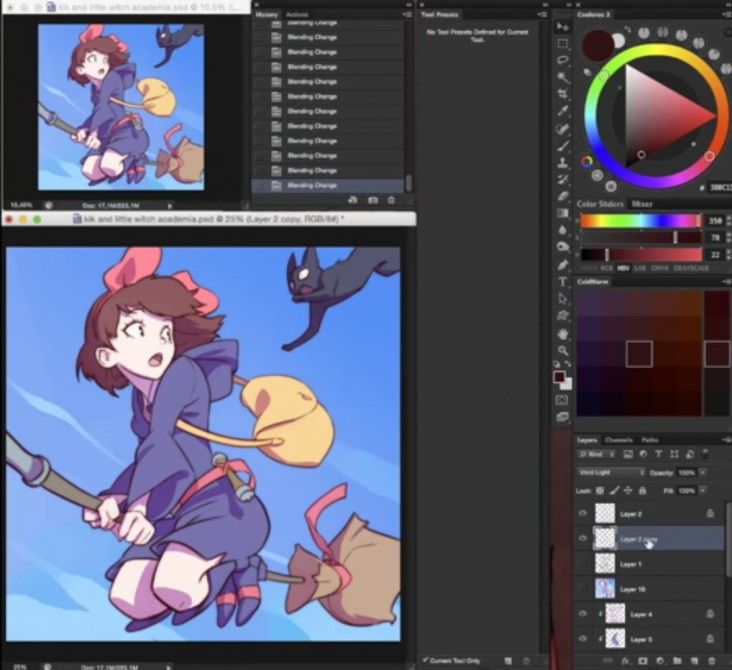Hide Layer 2 with its eye icon
The image size is (732, 670).
pos(583,513)
